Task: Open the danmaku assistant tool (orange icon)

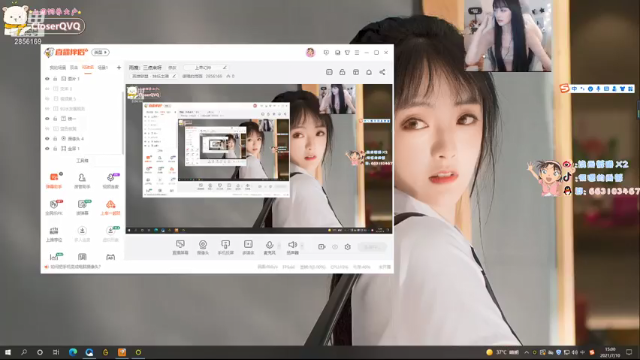Action: coord(54,180)
